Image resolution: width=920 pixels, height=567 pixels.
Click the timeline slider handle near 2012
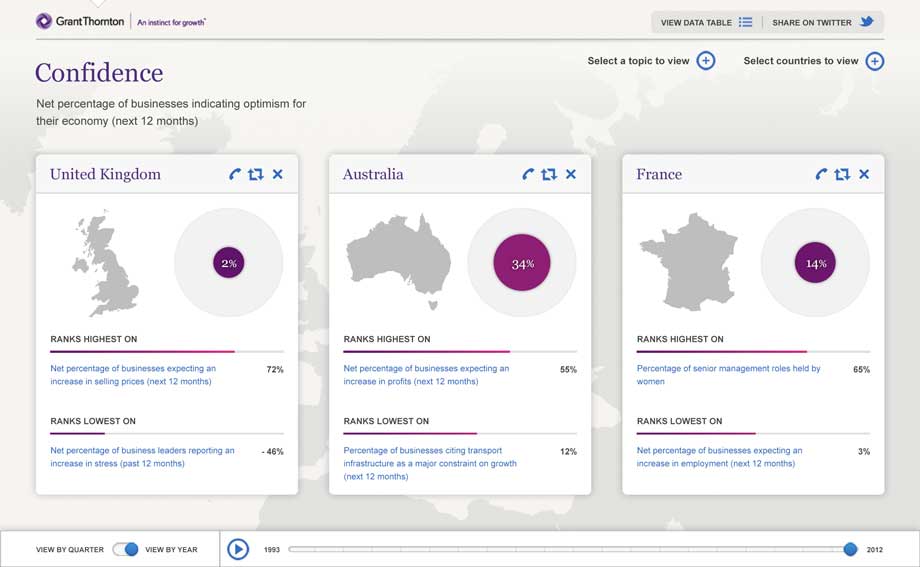point(850,549)
